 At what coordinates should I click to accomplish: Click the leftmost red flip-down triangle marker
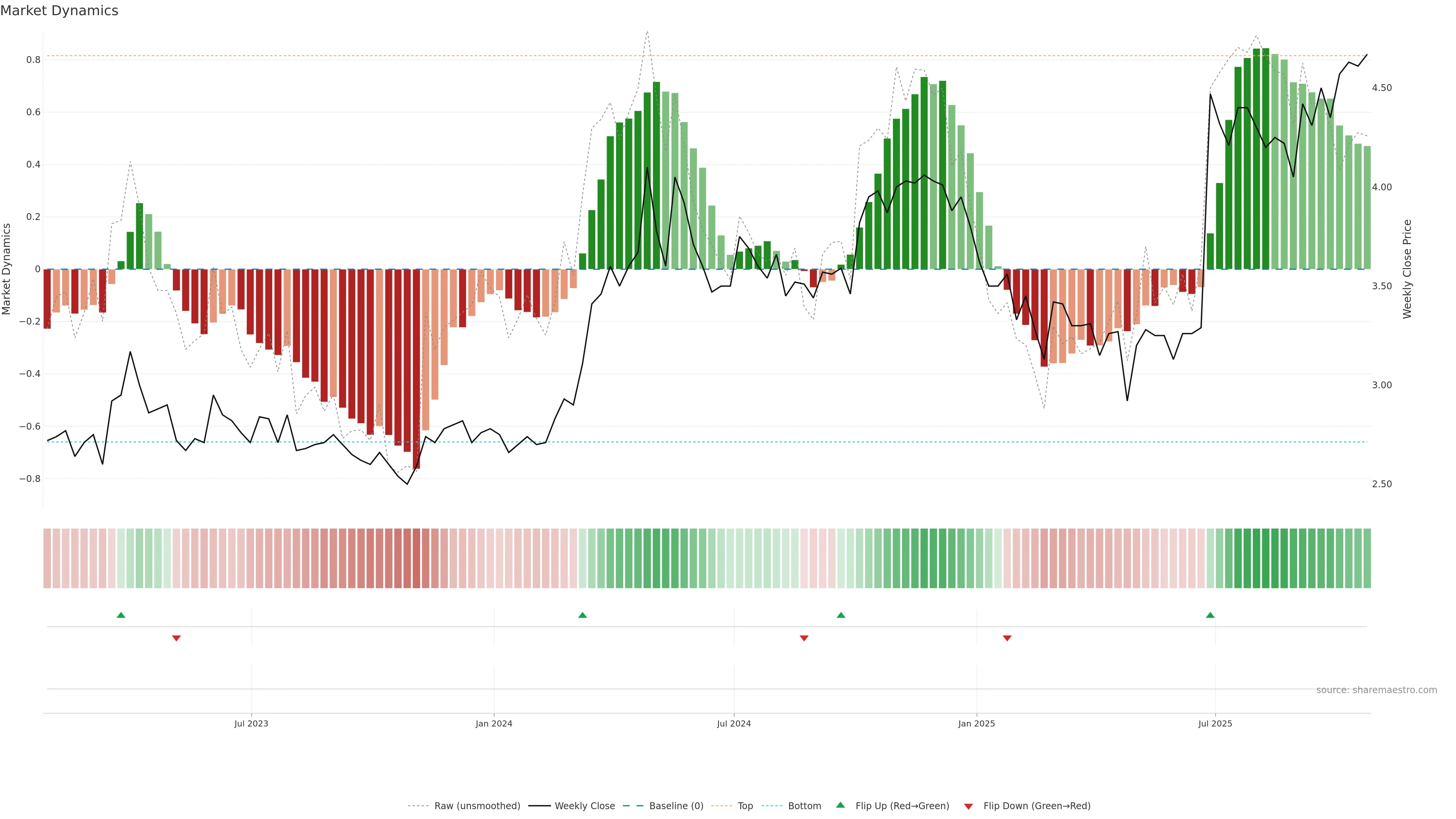point(176,638)
